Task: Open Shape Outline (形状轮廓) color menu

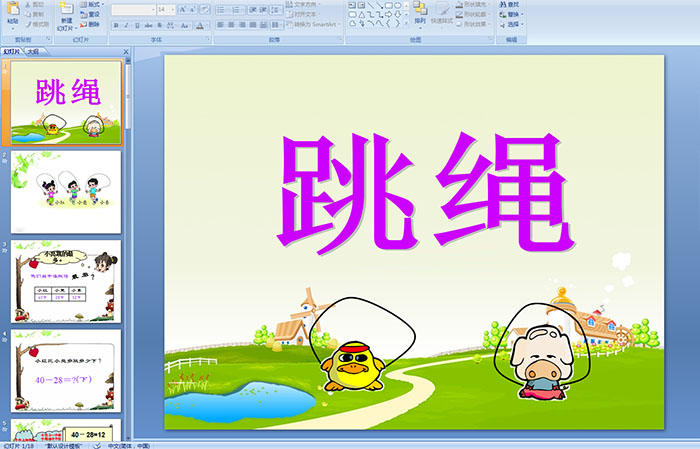Action: click(473, 14)
